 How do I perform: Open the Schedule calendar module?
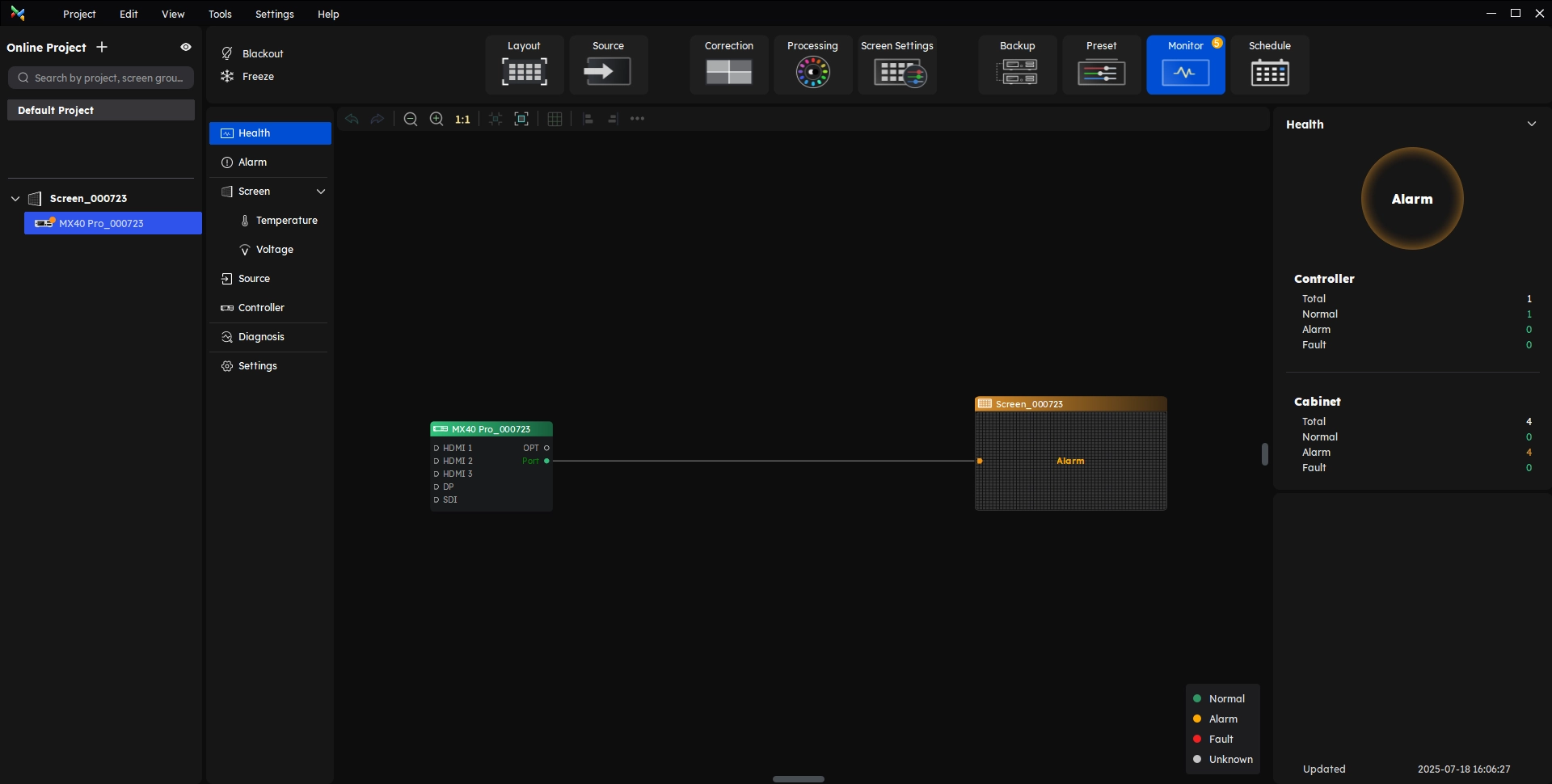pos(1269,65)
